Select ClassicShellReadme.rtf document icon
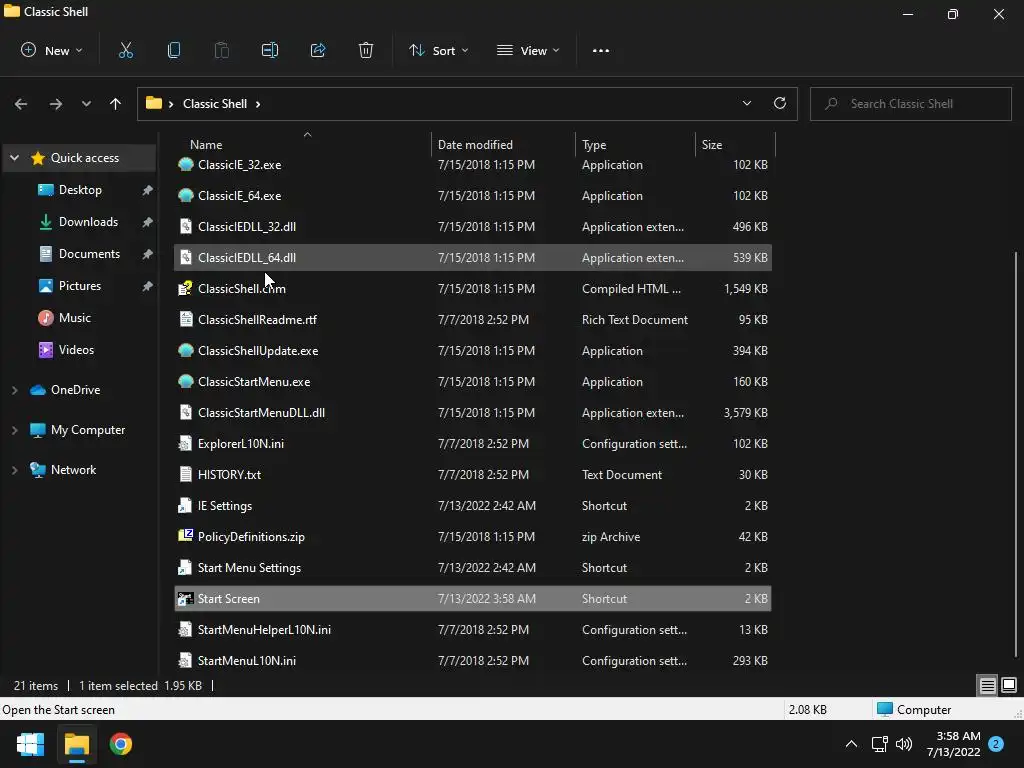 click(185, 319)
